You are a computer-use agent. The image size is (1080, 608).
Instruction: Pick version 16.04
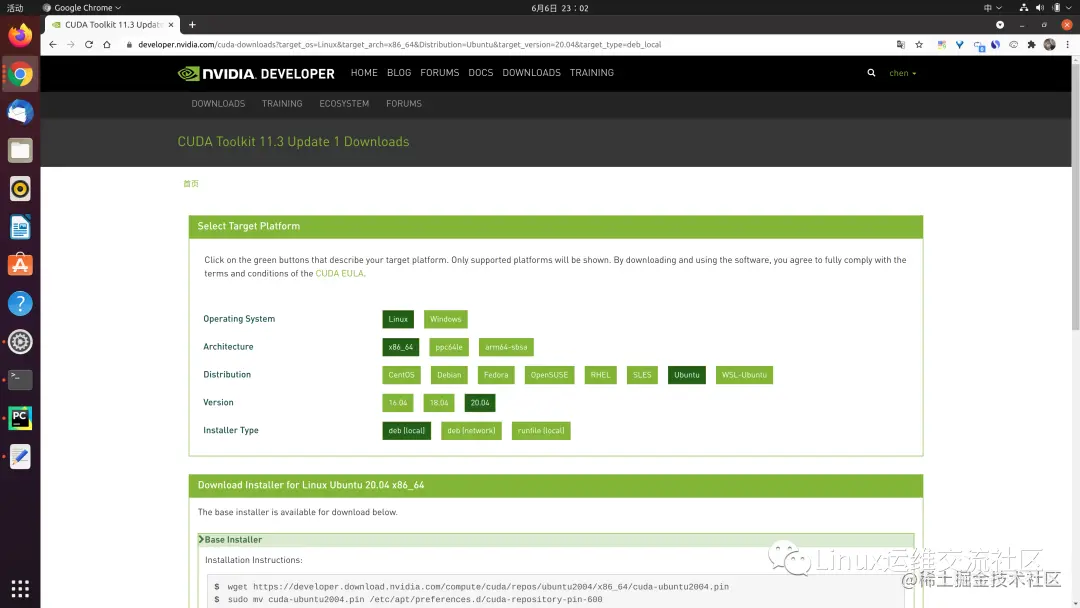click(398, 403)
